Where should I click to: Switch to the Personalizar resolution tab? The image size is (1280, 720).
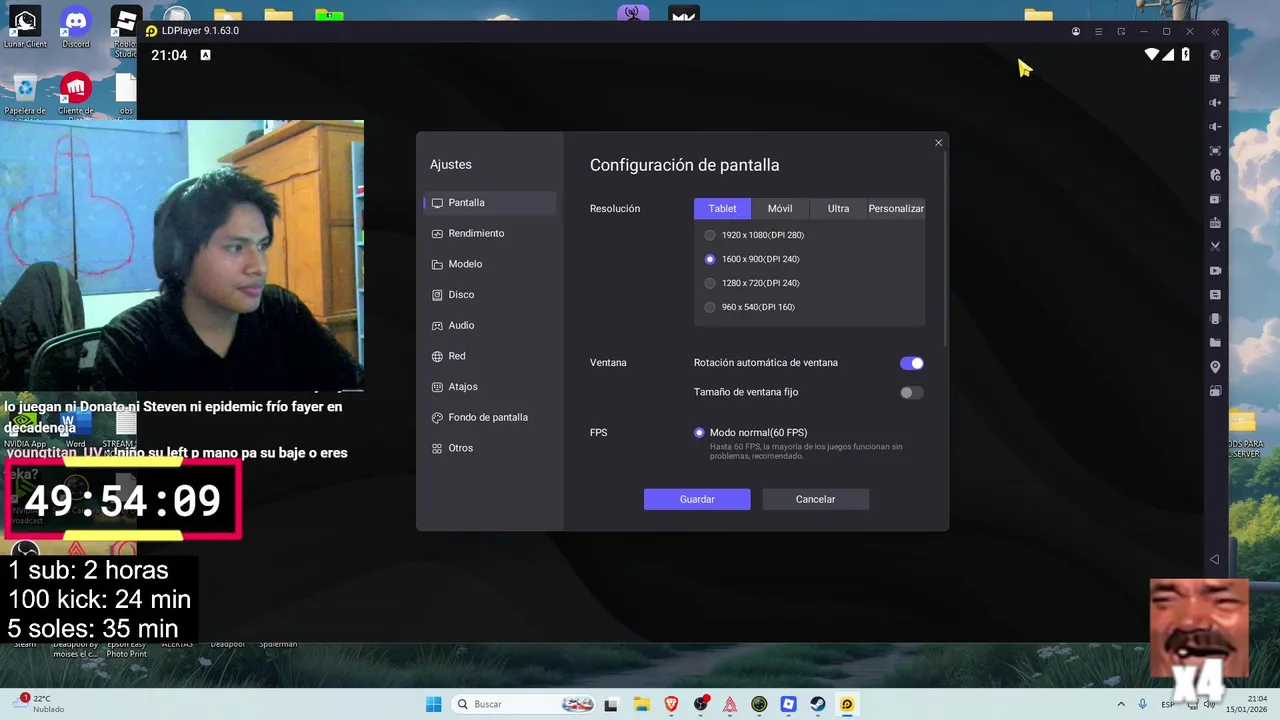tap(896, 208)
